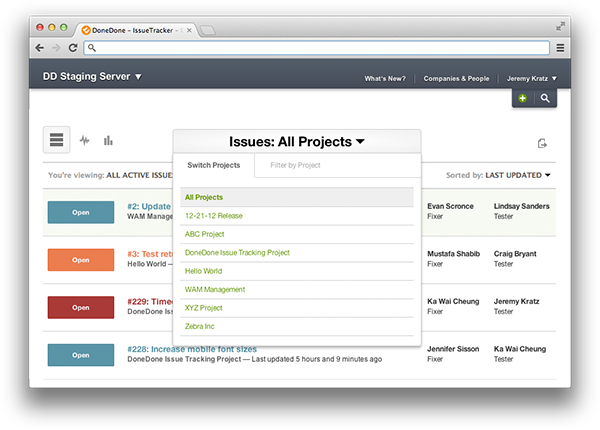Viewport: 600px width, 430px height.
Task: Click tester name Craig Bryant
Action: coord(515,254)
